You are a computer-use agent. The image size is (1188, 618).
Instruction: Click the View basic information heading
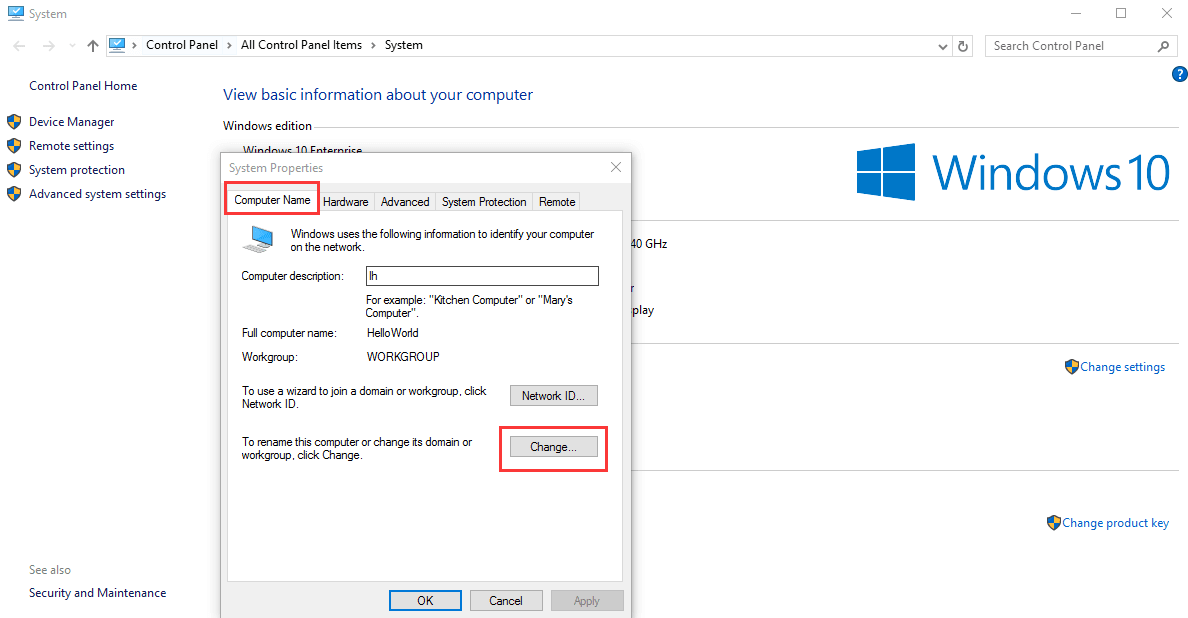point(377,95)
